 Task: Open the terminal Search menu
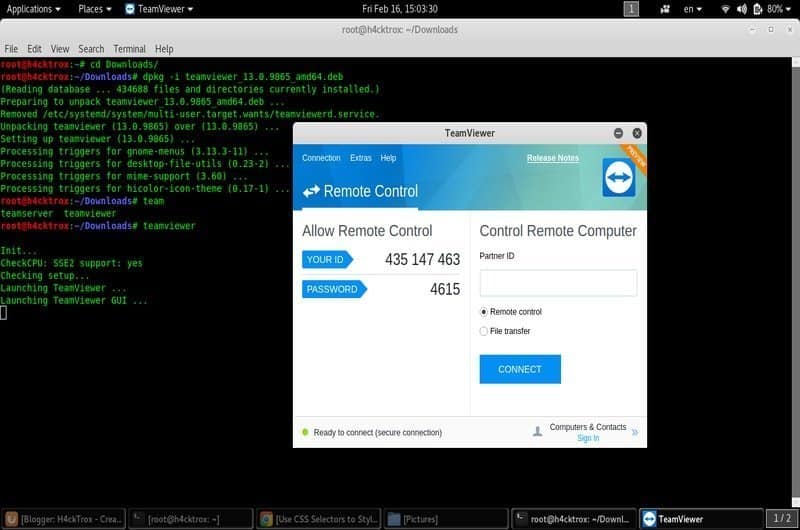(91, 49)
